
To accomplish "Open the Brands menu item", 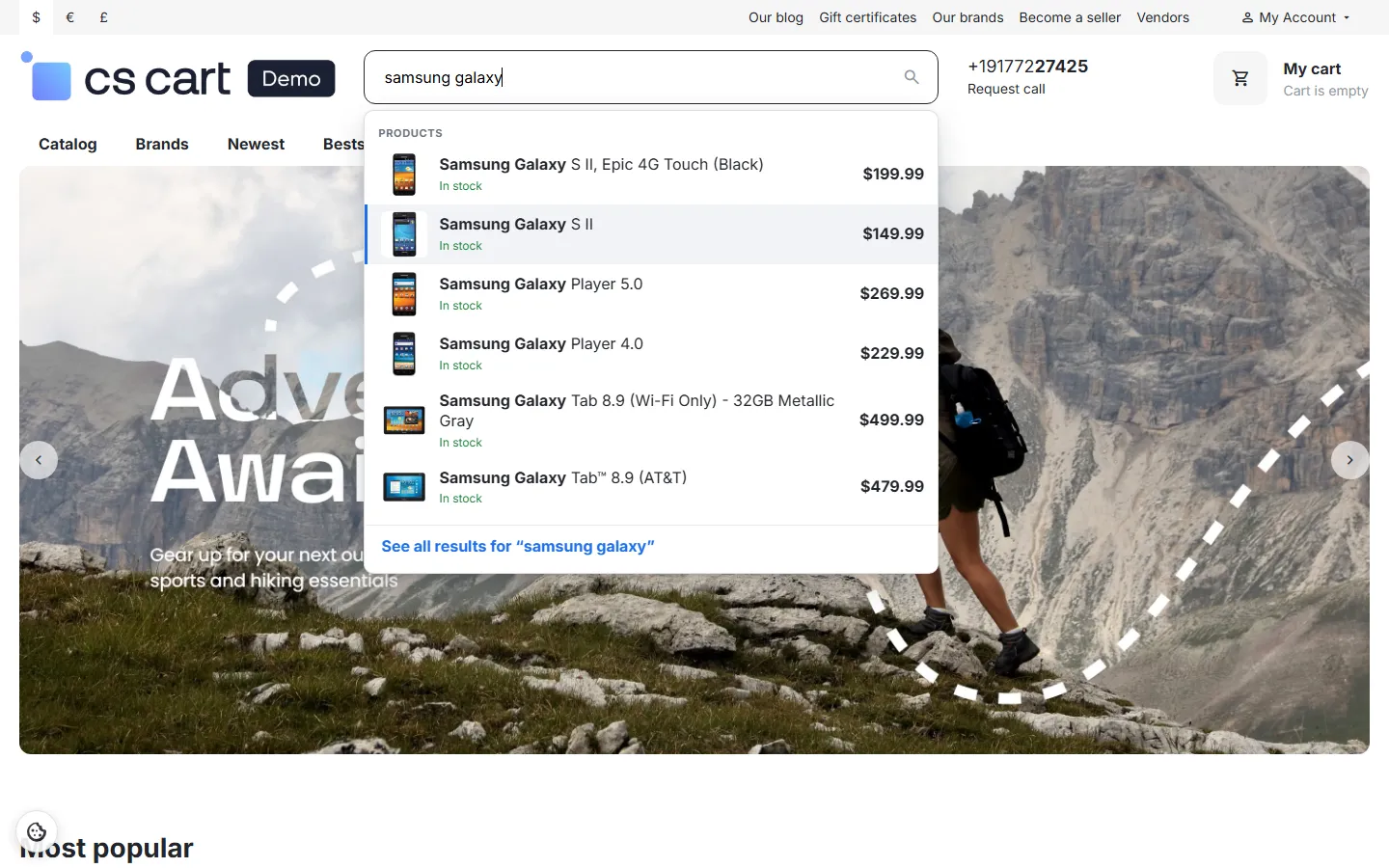I will coord(162,144).
